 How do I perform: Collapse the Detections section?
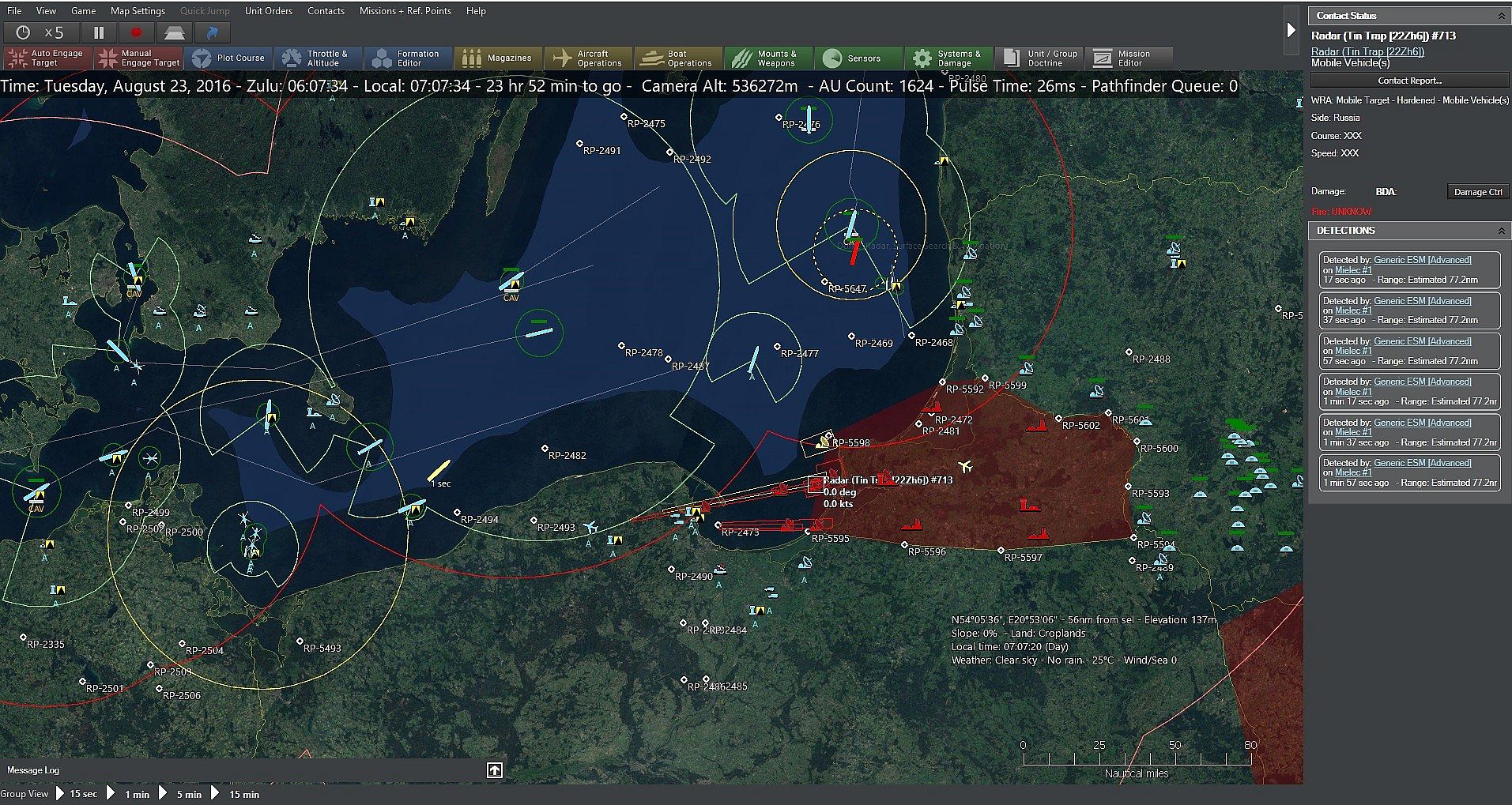(x=1501, y=231)
